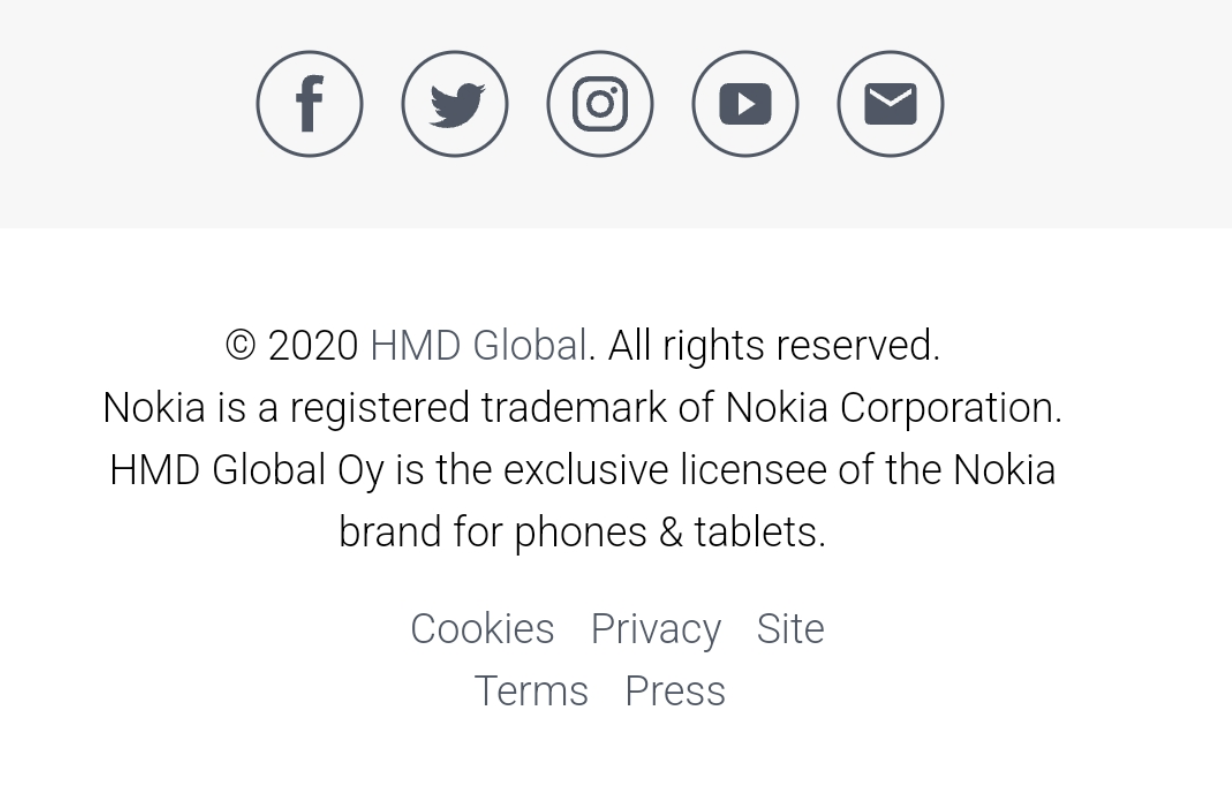
Task: Go to the Privacy footer link
Action: coord(655,629)
